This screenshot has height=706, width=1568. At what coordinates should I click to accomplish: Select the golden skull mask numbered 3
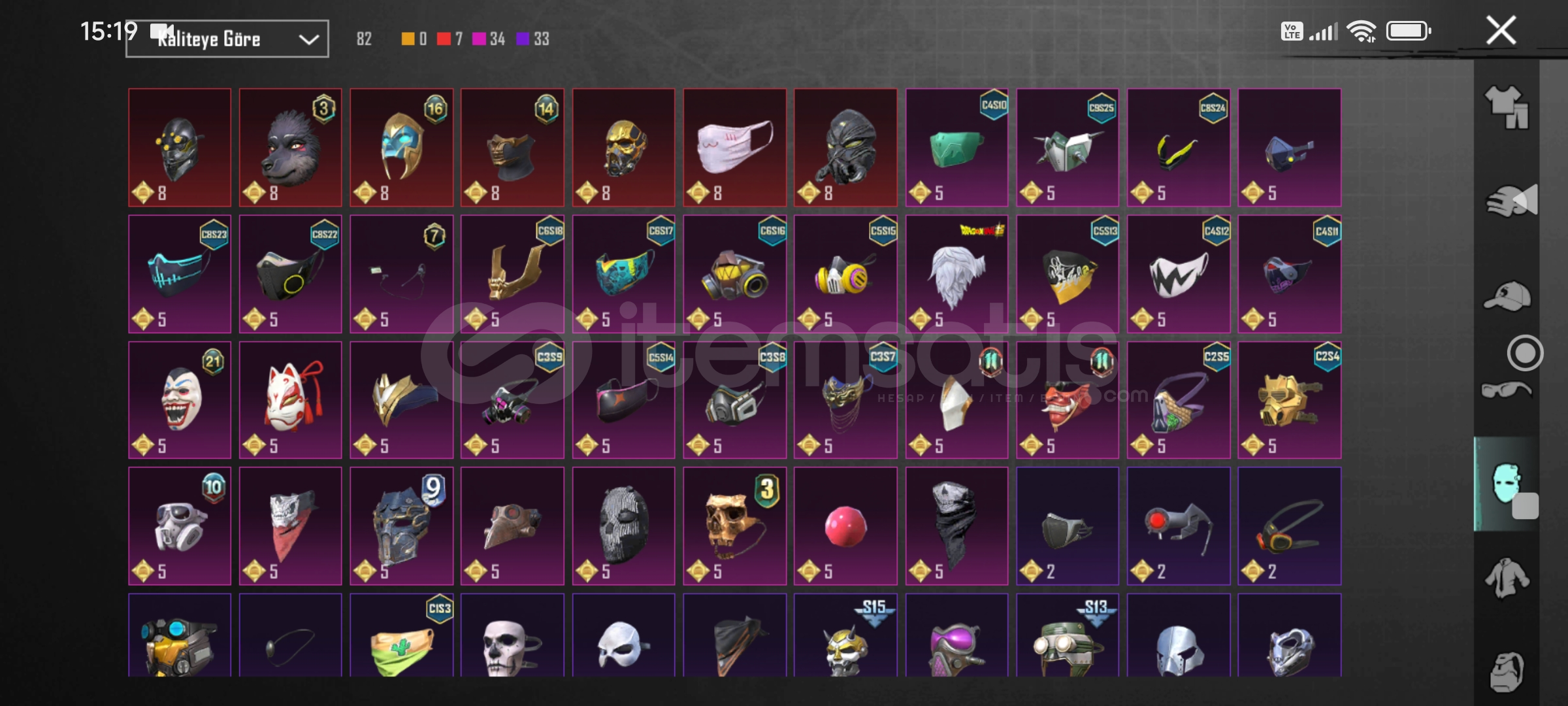pyautogui.click(x=734, y=526)
